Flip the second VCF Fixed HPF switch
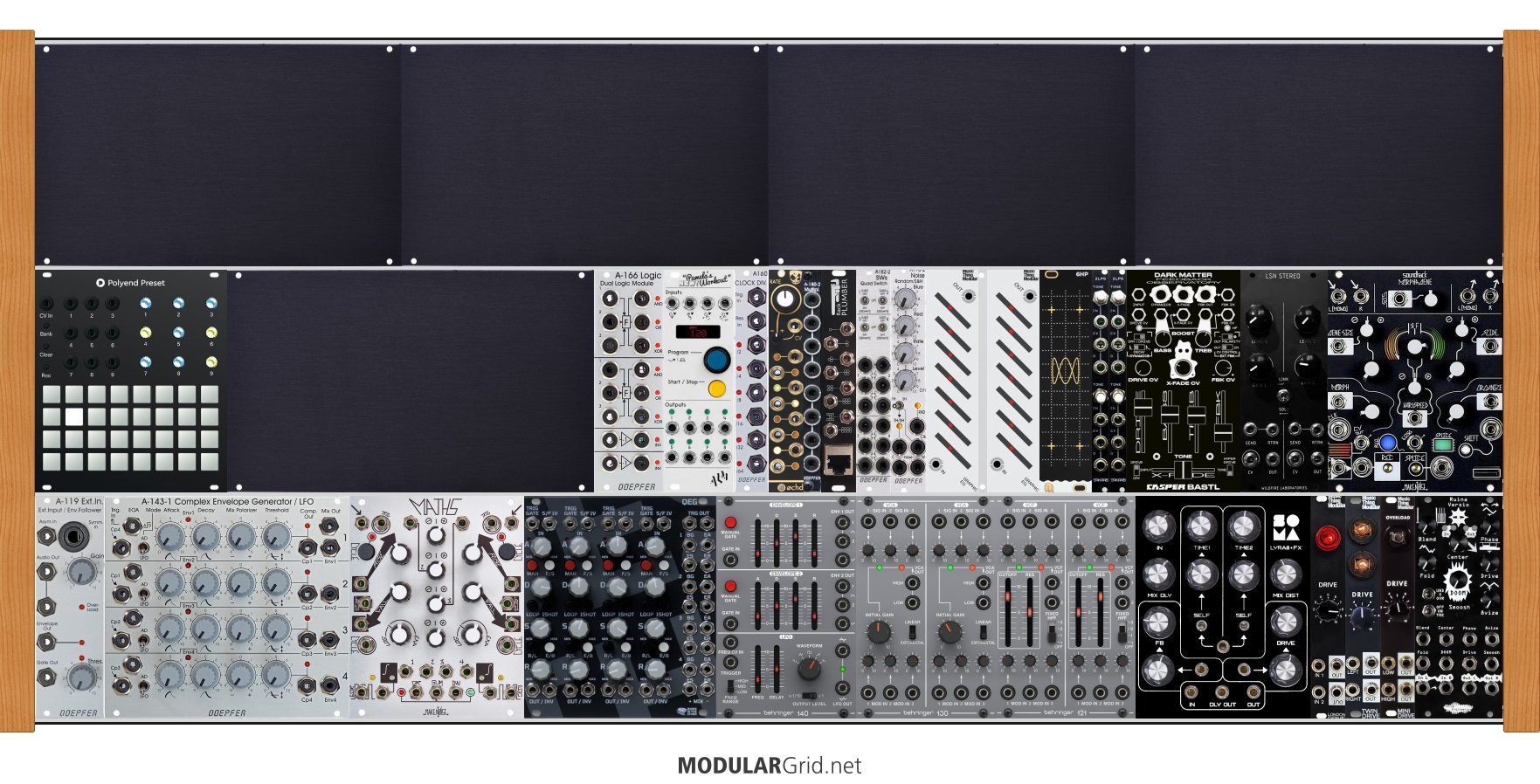Viewport: 1540px width, 784px height. point(1124,634)
